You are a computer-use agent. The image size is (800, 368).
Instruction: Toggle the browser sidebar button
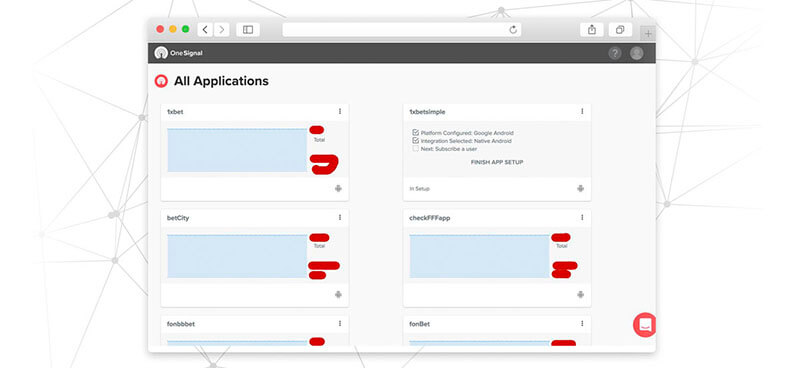(248, 30)
